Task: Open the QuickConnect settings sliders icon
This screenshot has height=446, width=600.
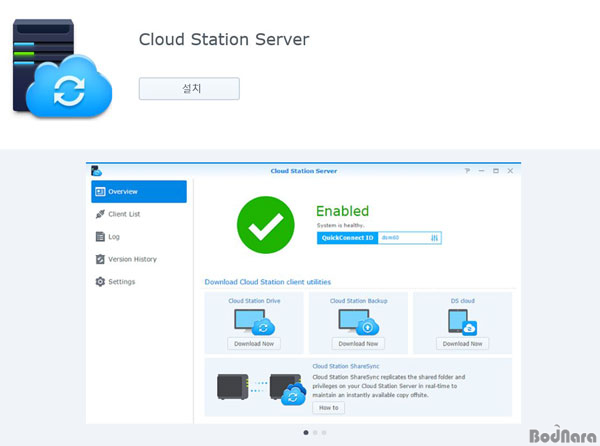Action: point(434,238)
